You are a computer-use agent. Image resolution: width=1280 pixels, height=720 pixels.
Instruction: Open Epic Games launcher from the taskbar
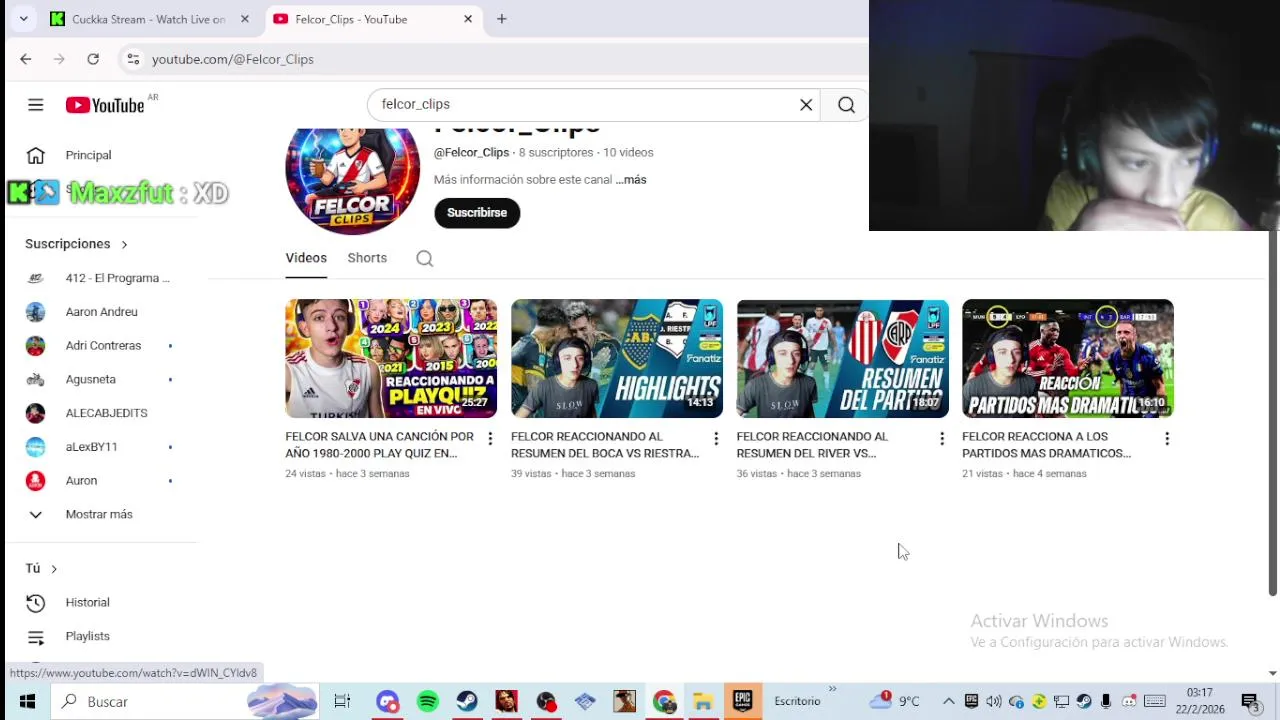(742, 701)
